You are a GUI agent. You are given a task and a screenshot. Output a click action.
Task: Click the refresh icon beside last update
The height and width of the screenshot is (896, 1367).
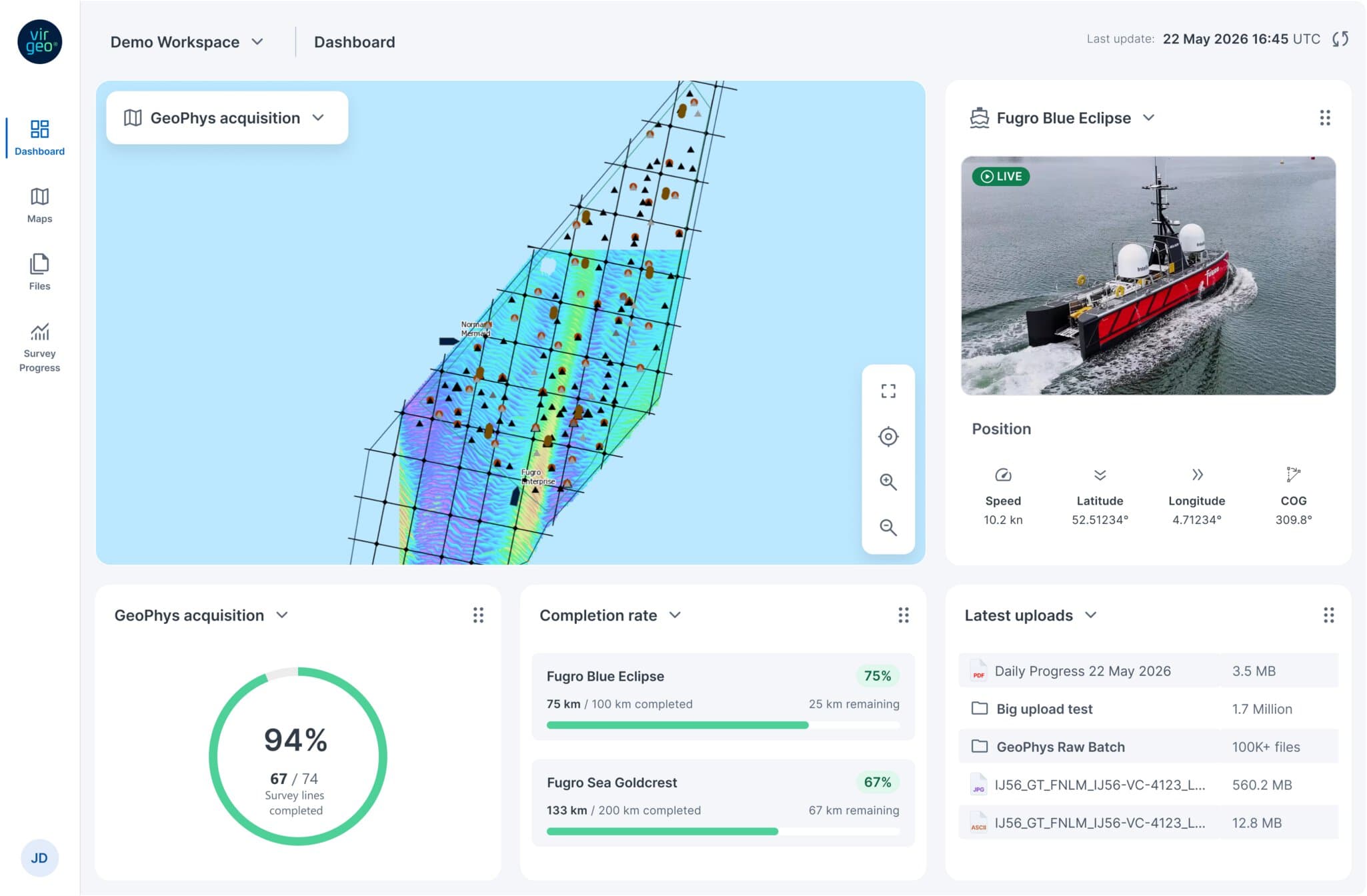click(x=1340, y=39)
